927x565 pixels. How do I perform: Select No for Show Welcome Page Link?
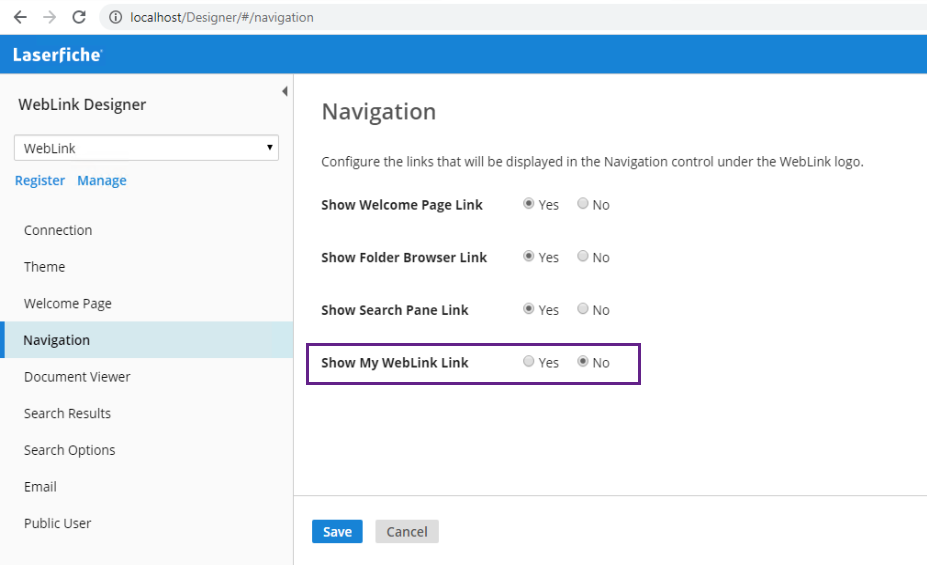pos(582,203)
